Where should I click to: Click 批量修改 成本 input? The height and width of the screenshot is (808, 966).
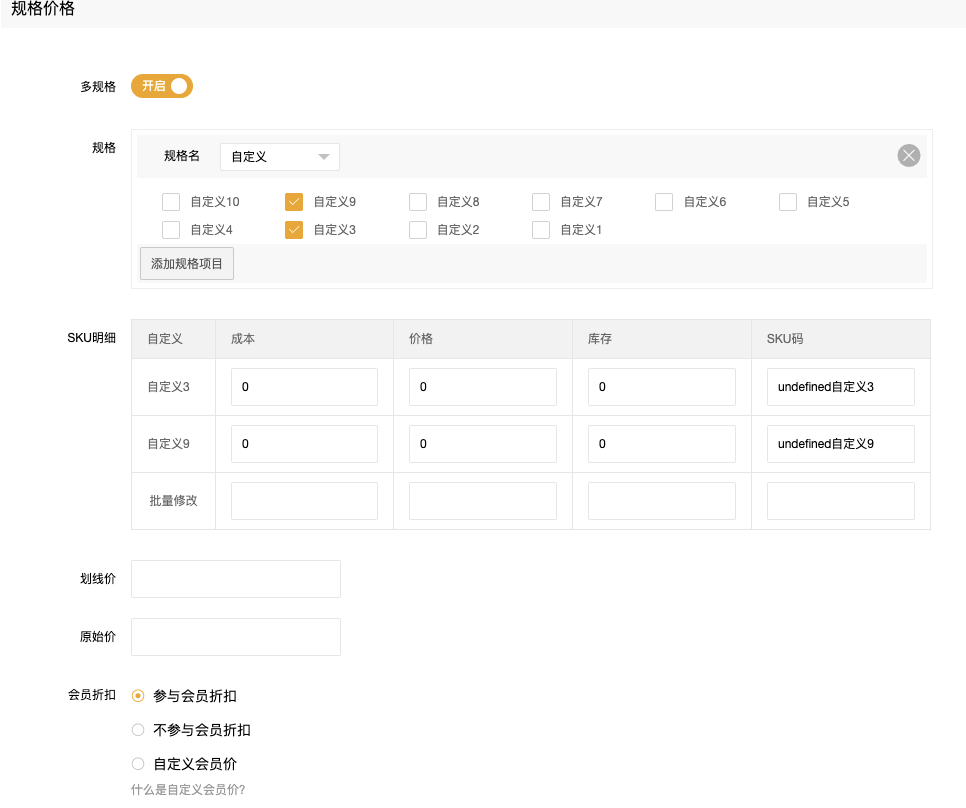tap(304, 501)
